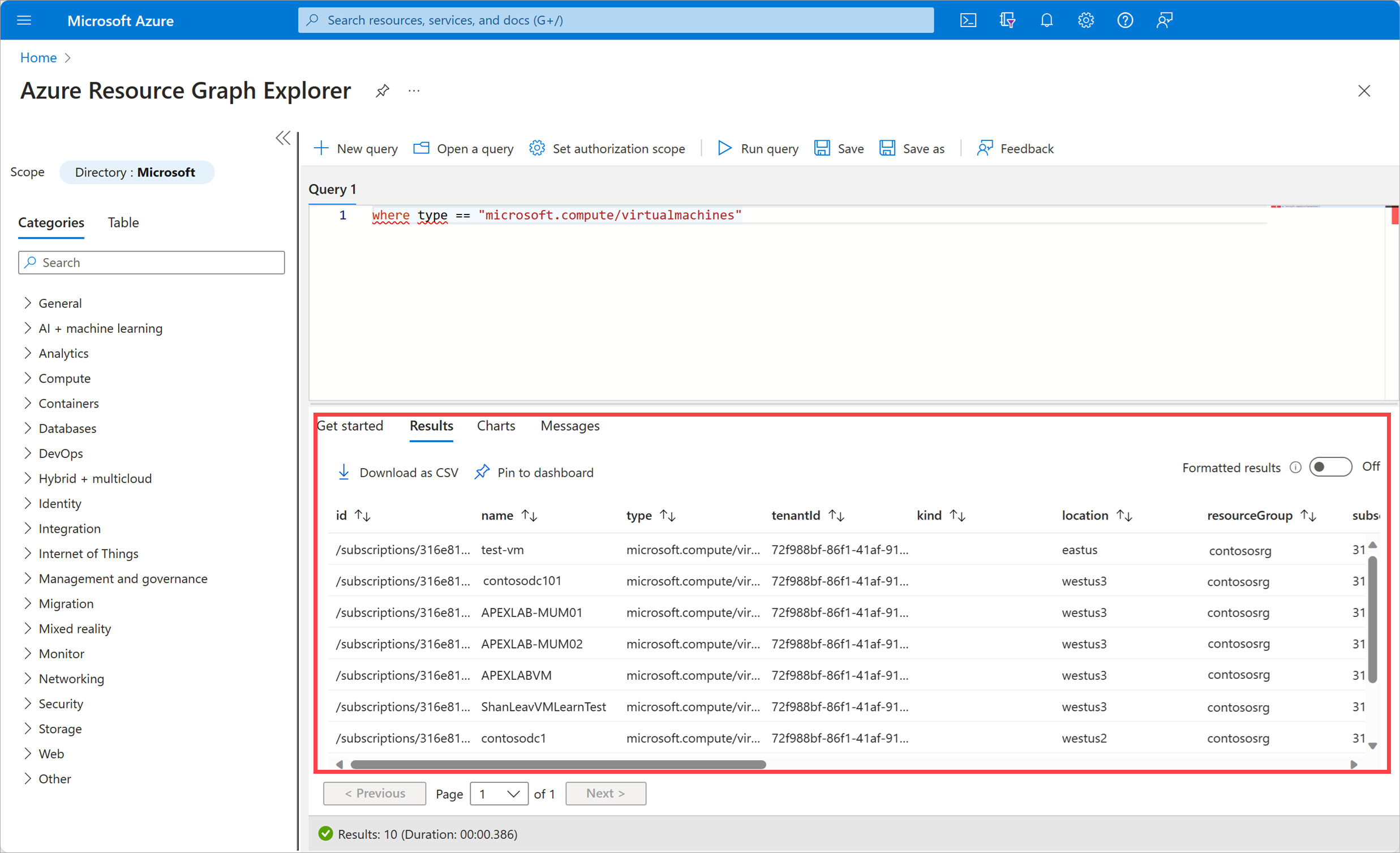Select the Categories tab
The image size is (1400, 853).
click(51, 223)
